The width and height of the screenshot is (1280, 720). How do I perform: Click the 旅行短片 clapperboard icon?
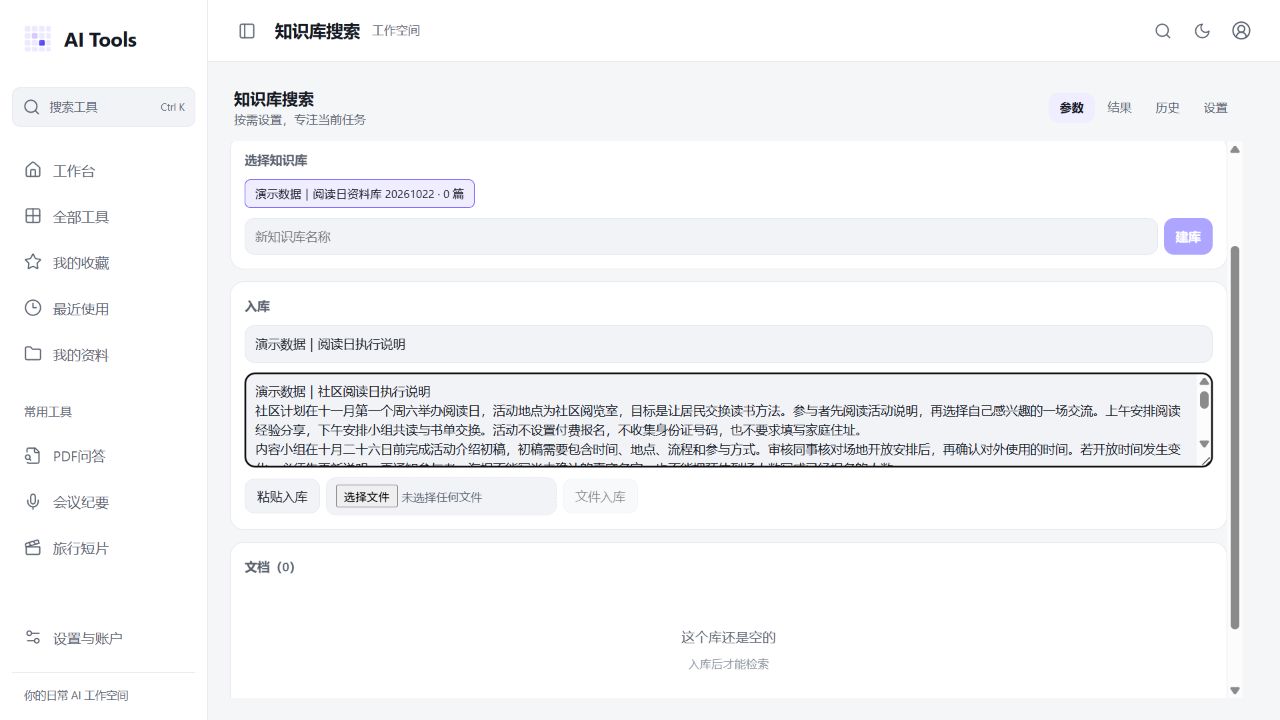click(x=33, y=548)
